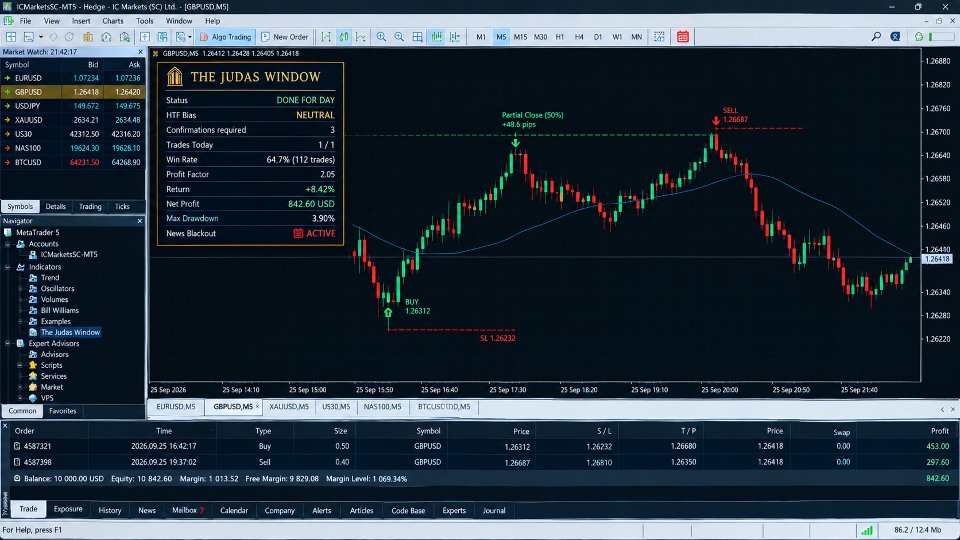Image resolution: width=960 pixels, height=540 pixels.
Task: Zoom out the chart
Action: [x=399, y=37]
